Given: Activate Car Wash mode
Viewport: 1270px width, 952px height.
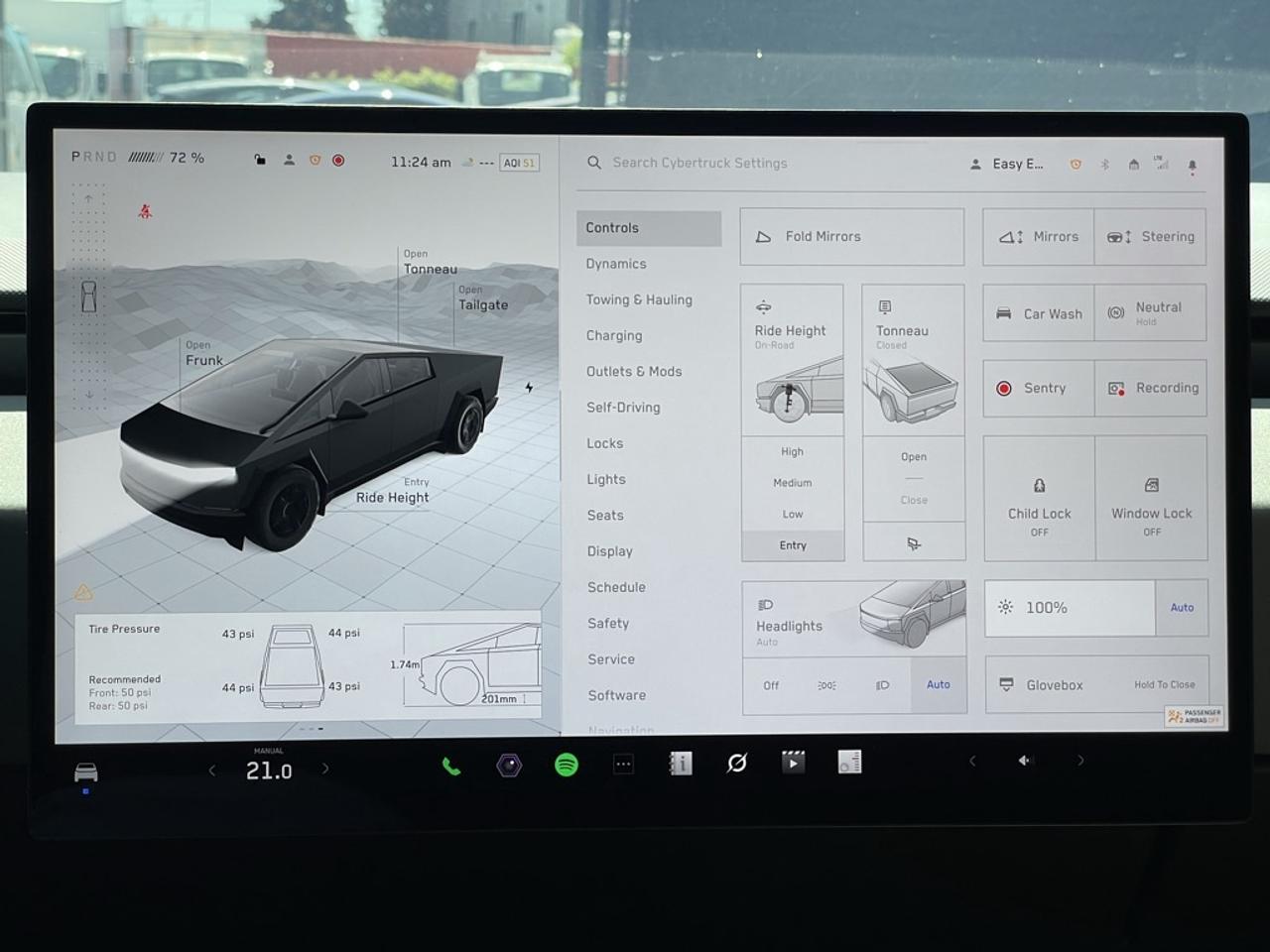Looking at the screenshot, I should click(x=1039, y=313).
